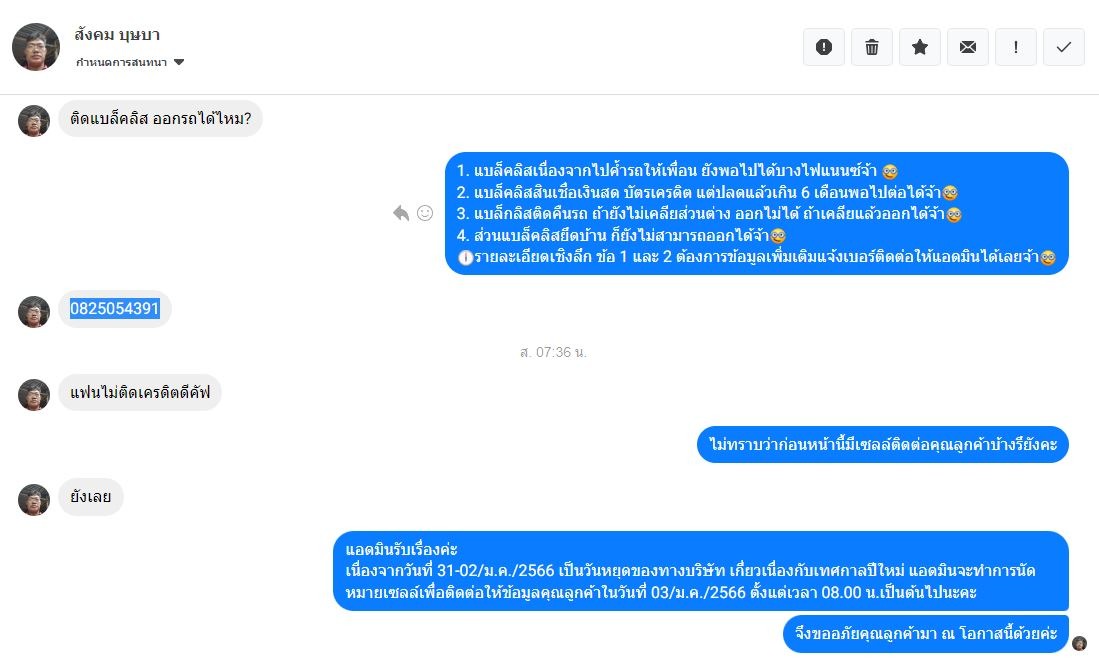
Task: Click the reply arrow beside blacklist message
Action: [x=401, y=213]
